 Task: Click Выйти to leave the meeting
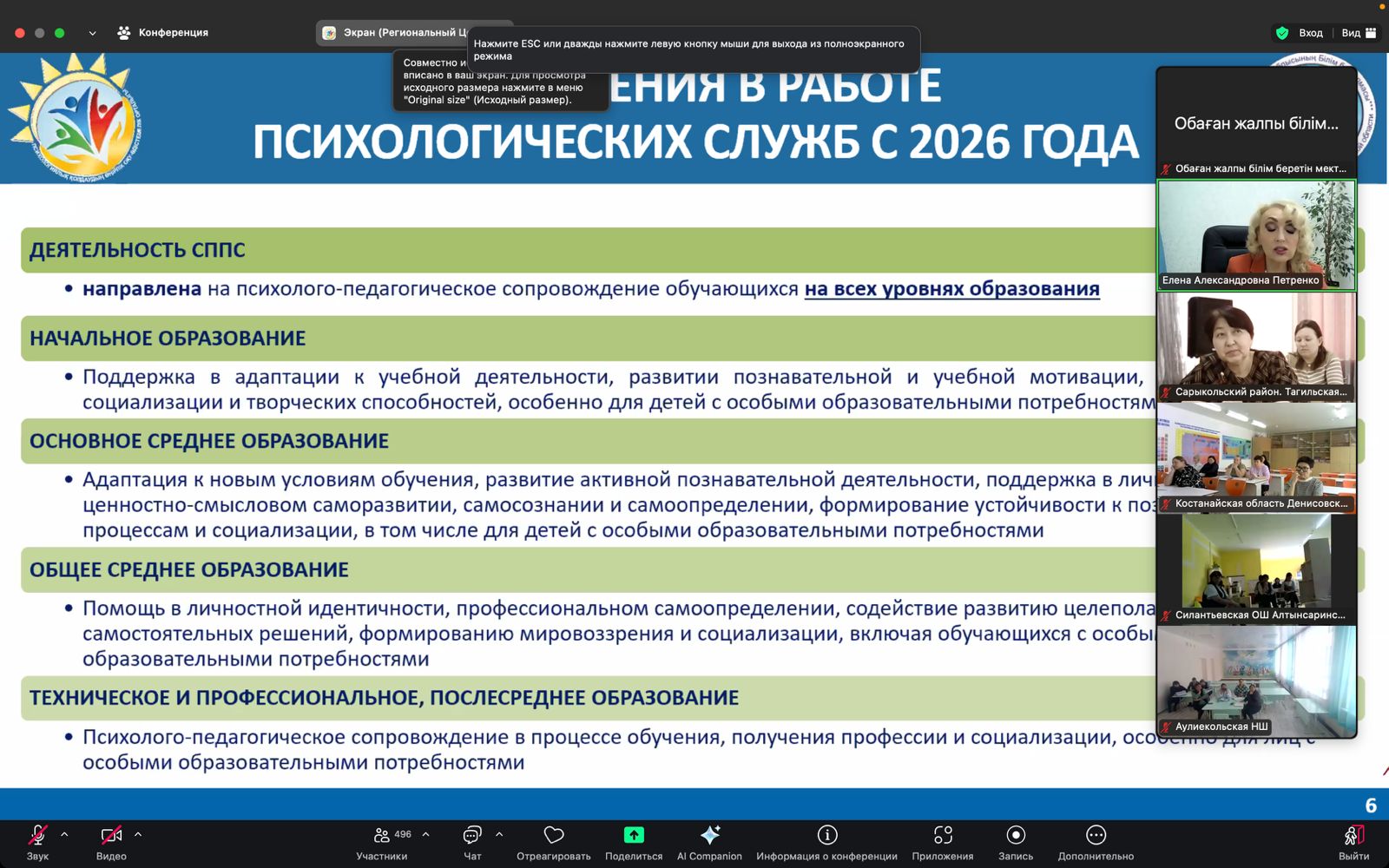[1353, 840]
